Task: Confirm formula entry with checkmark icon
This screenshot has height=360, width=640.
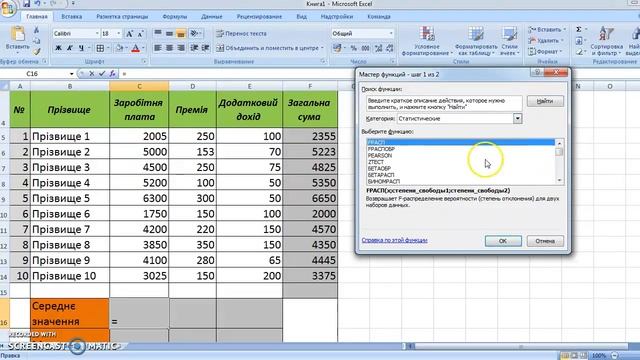Action: [x=102, y=74]
